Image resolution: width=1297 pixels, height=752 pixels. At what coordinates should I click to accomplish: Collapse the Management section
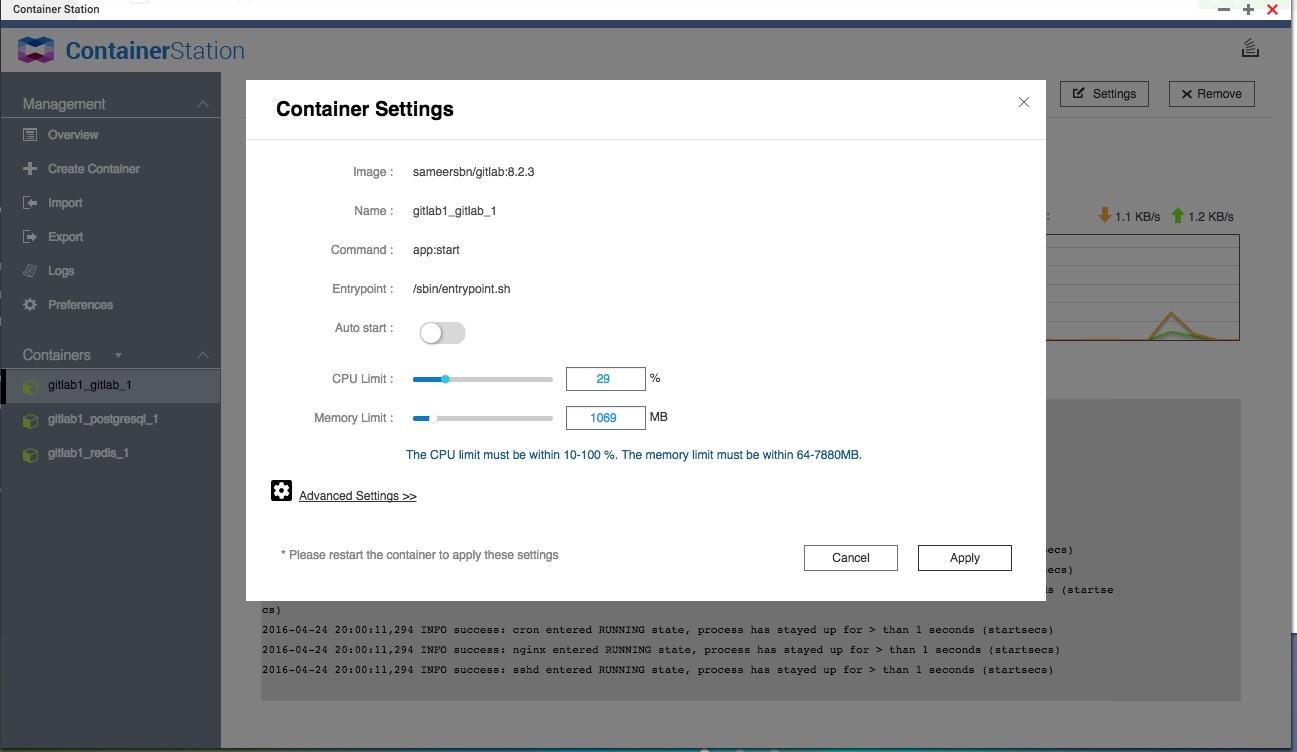(202, 102)
